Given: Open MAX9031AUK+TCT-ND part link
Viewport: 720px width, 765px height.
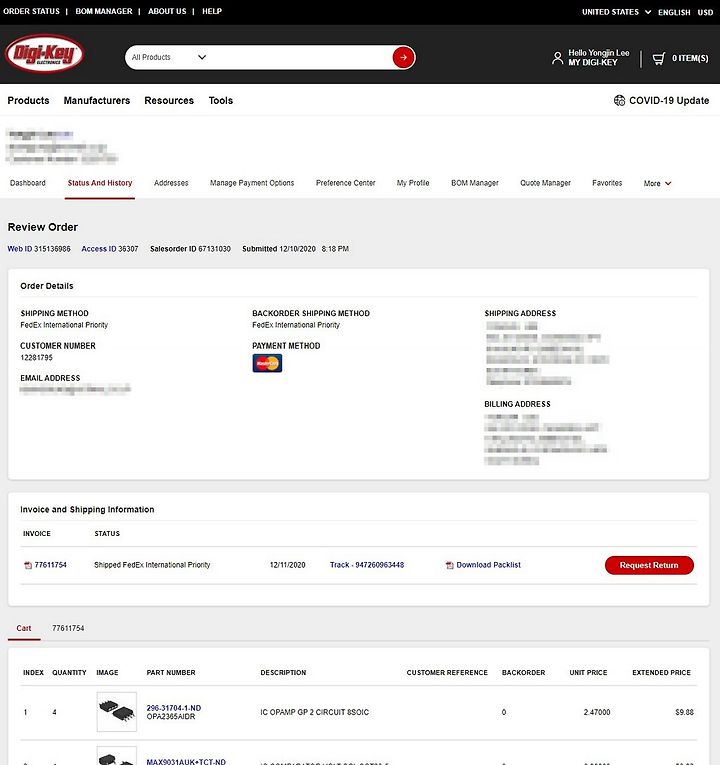Looking at the screenshot, I should coord(186,762).
